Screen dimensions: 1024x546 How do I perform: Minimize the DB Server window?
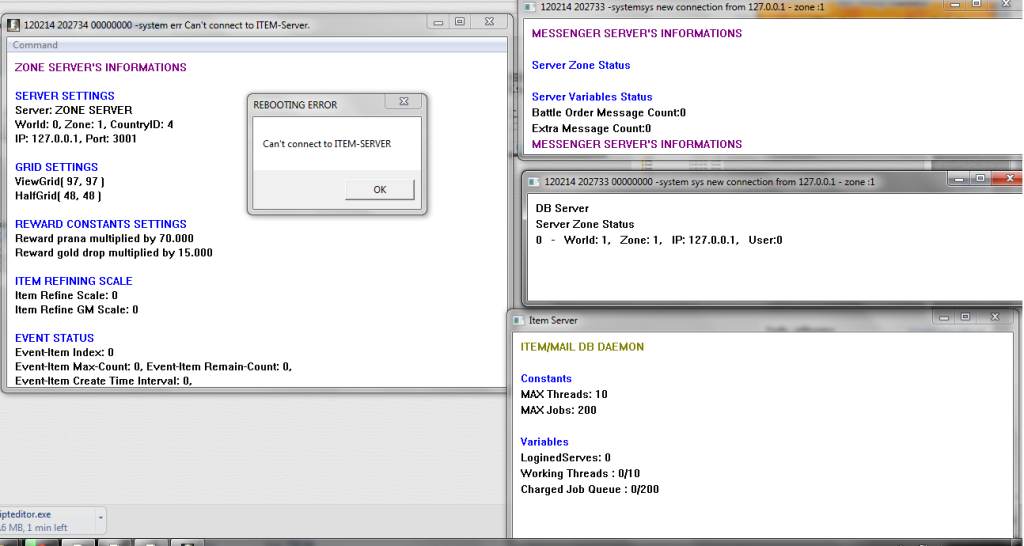tap(957, 178)
